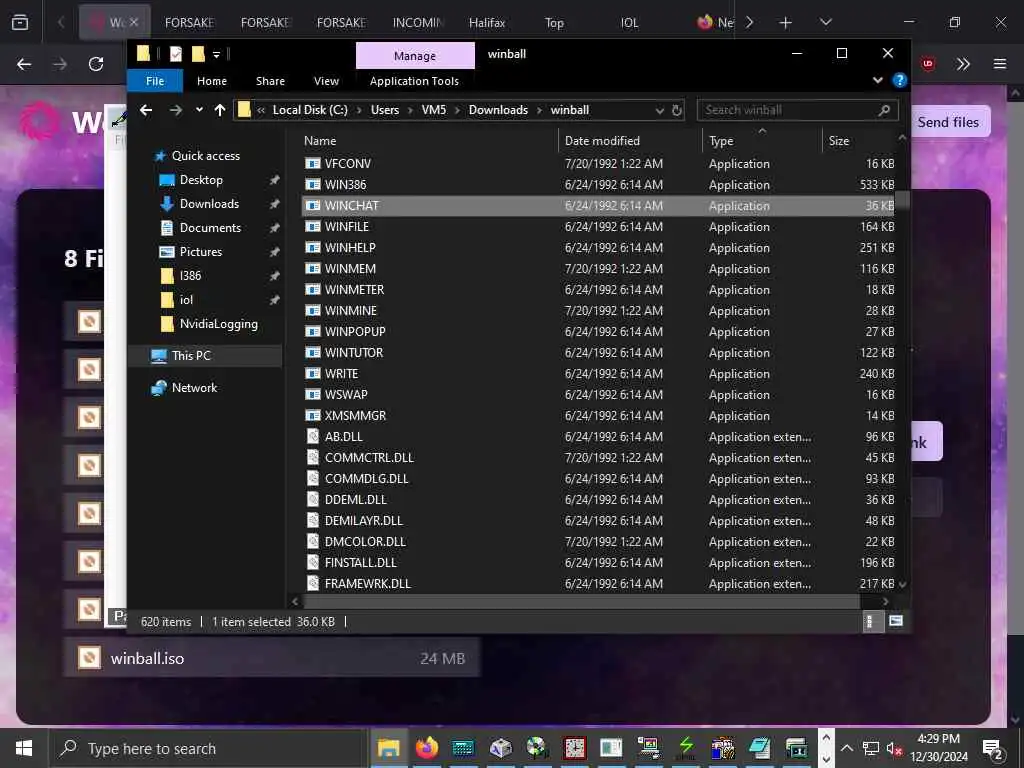Open Explorer help question mark icon
Image resolution: width=1024 pixels, height=768 pixels.
tap(899, 80)
